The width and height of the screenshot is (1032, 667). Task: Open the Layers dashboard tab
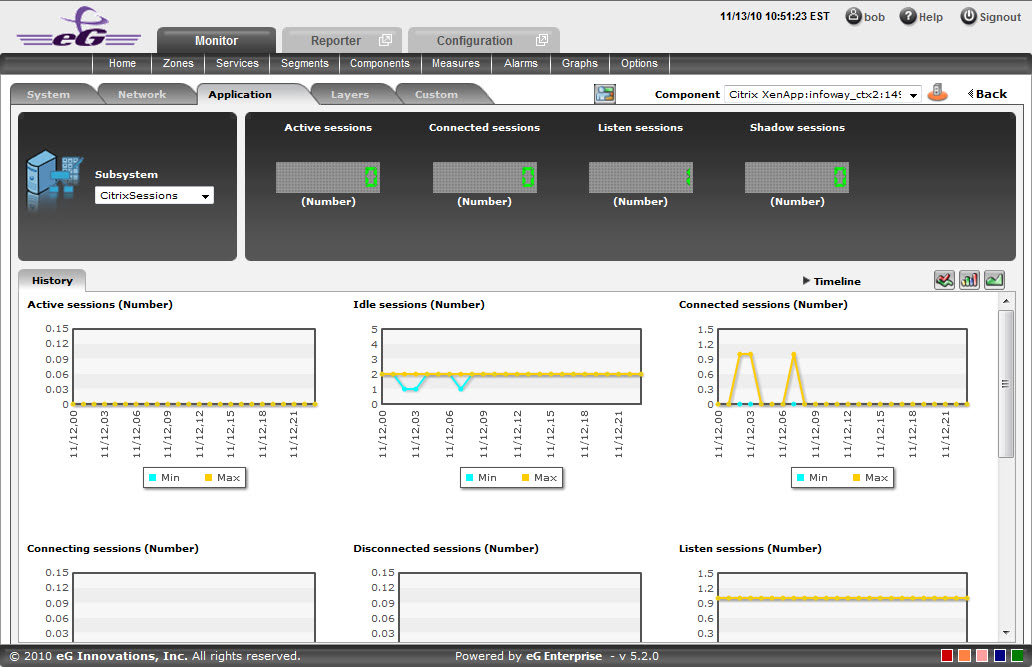(350, 95)
